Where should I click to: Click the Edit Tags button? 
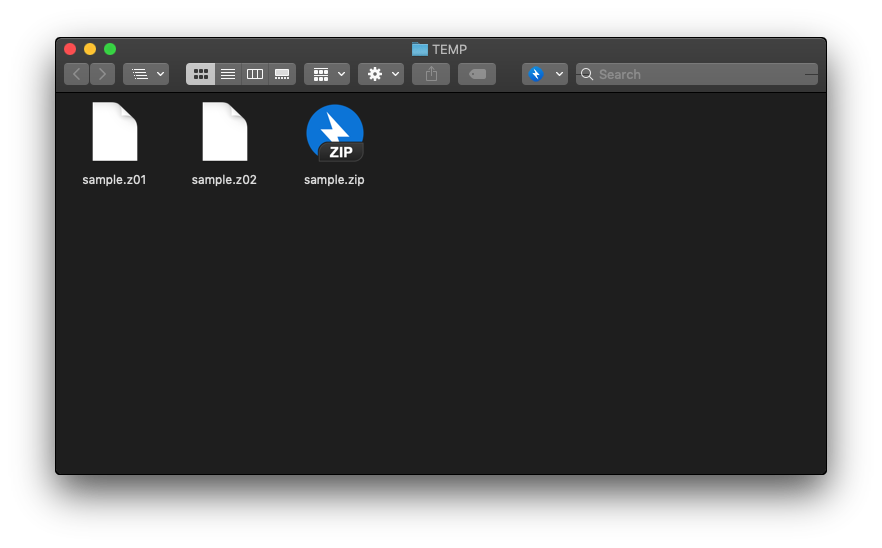click(477, 74)
